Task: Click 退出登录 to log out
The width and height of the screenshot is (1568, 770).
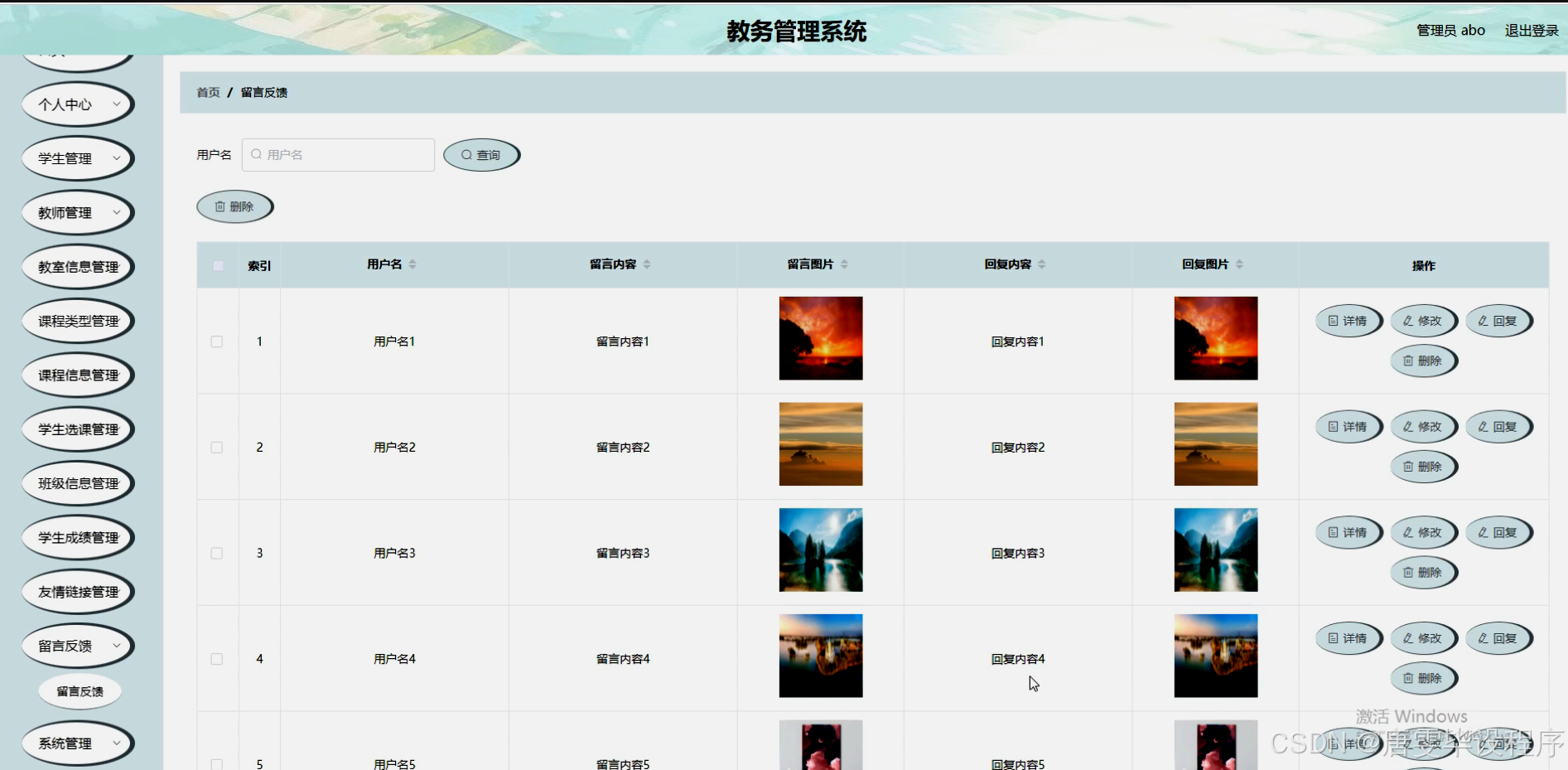Action: coord(1532,31)
